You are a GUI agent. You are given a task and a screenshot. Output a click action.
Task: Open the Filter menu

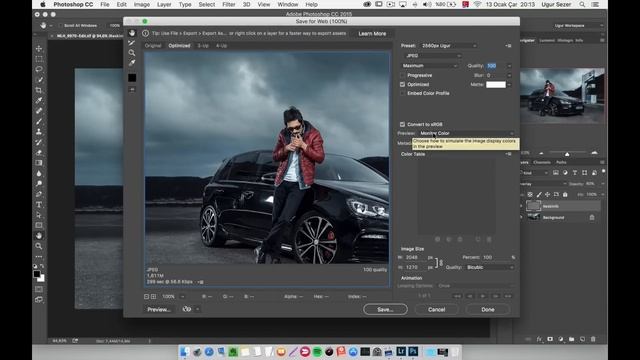click(x=229, y=4)
